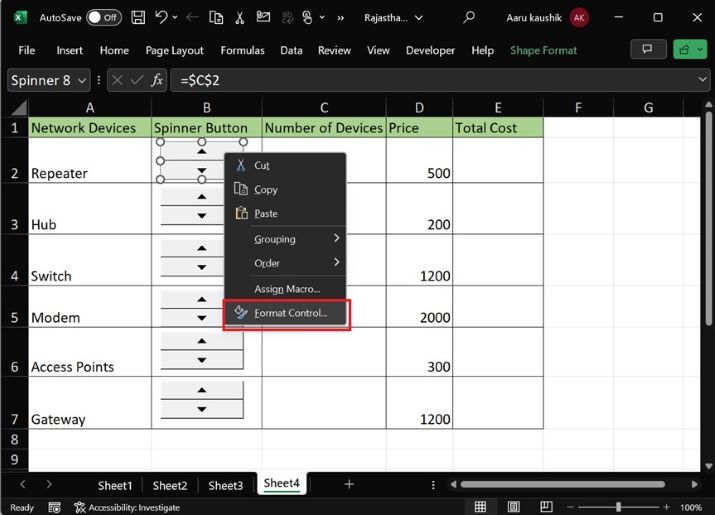Open the Search magnifier in title bar
Image resolution: width=715 pixels, height=515 pixels.
(470, 17)
